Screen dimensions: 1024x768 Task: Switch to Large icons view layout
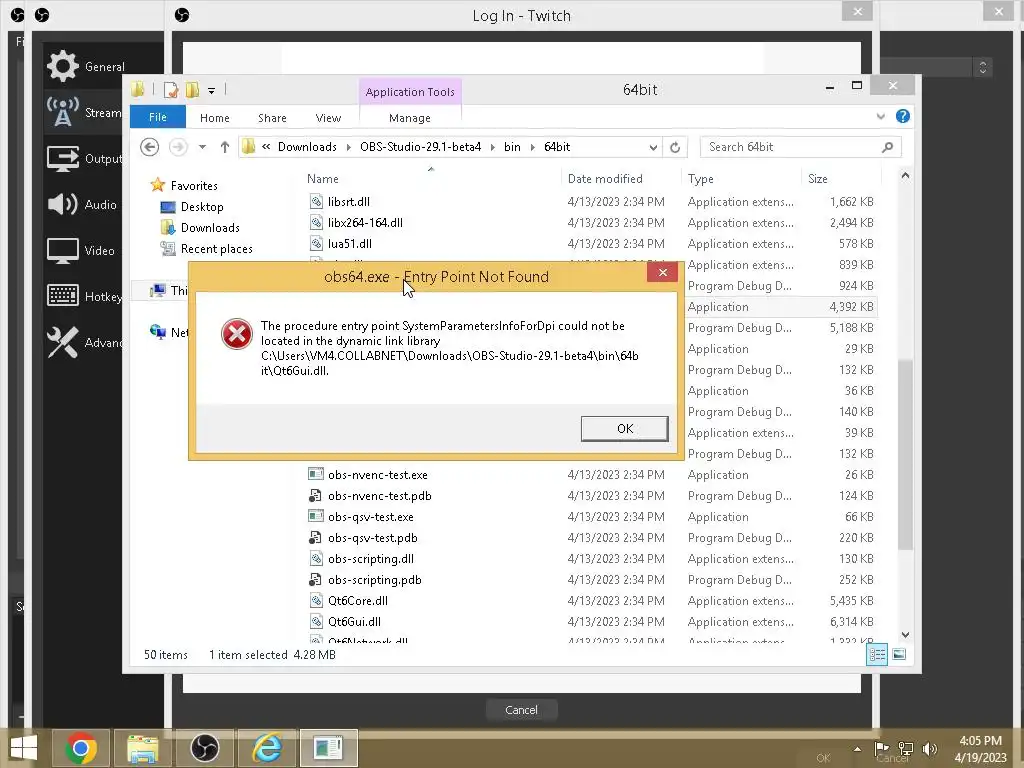pyautogui.click(x=899, y=654)
